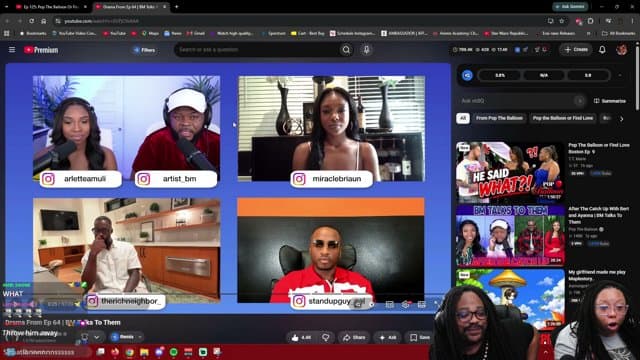Save the video with the Save button
640x360 pixels.
coord(420,337)
